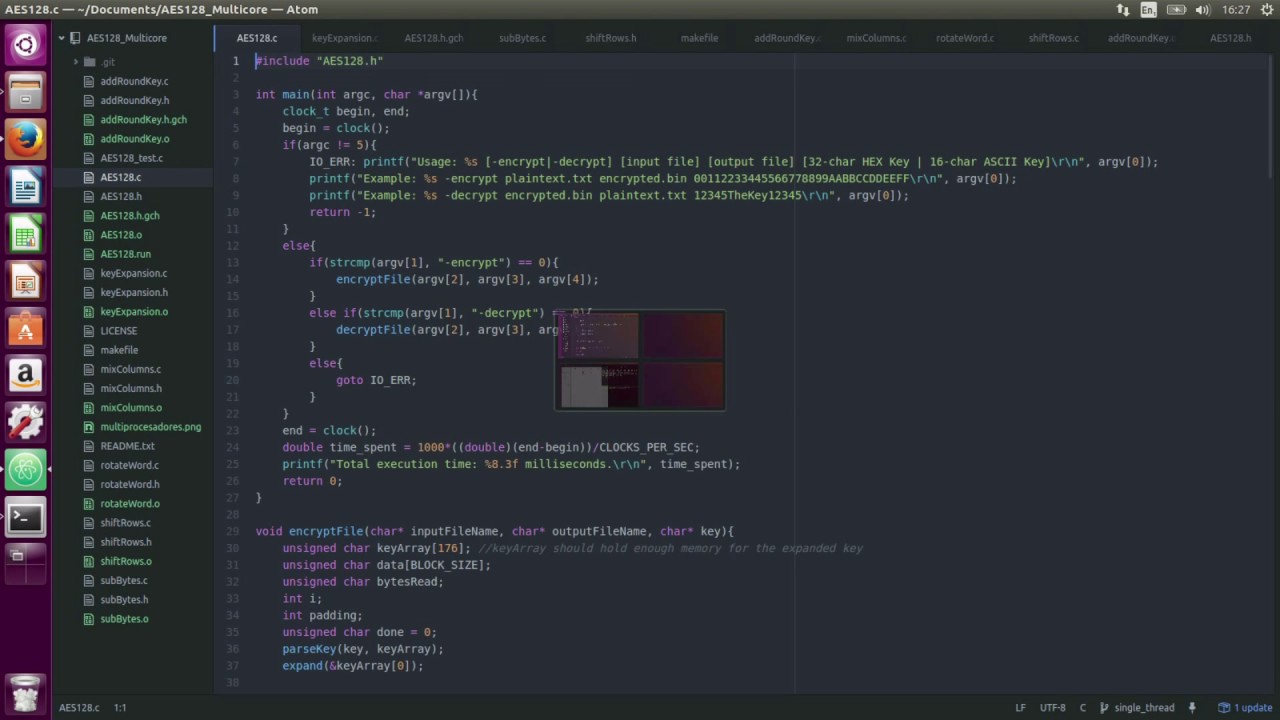Click AES128.c file path in status bar
The image size is (1280, 720).
point(79,707)
